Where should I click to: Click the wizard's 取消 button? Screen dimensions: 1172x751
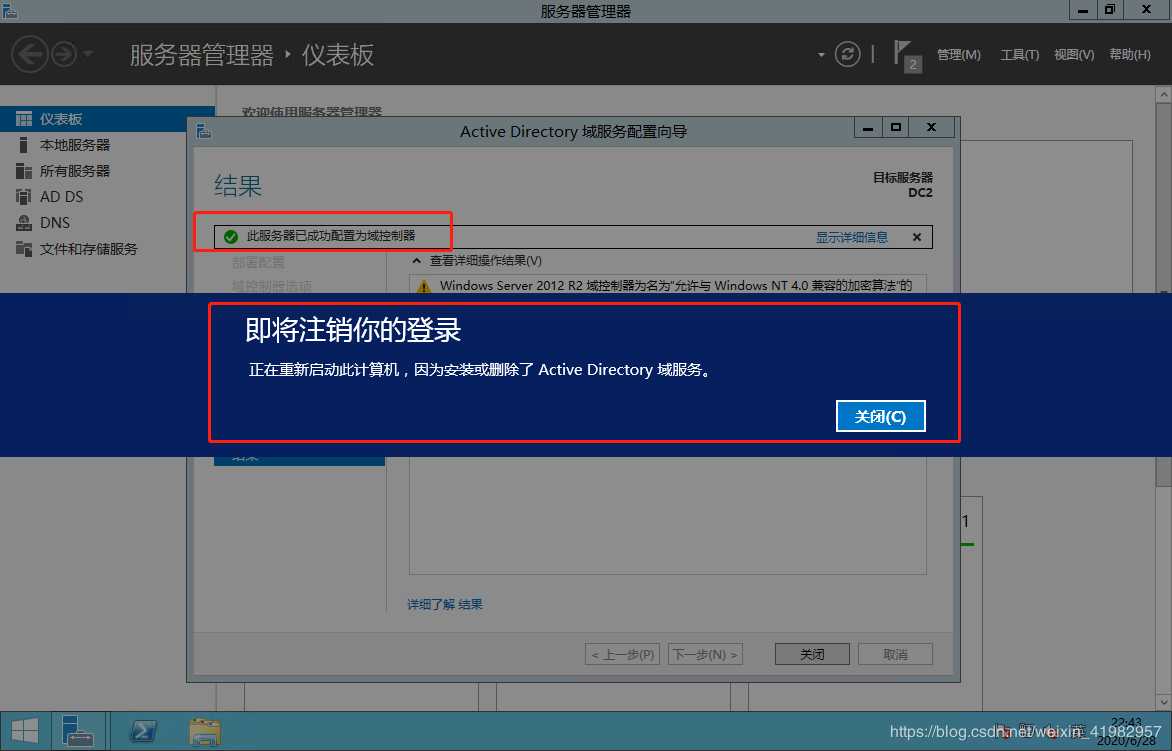point(895,655)
